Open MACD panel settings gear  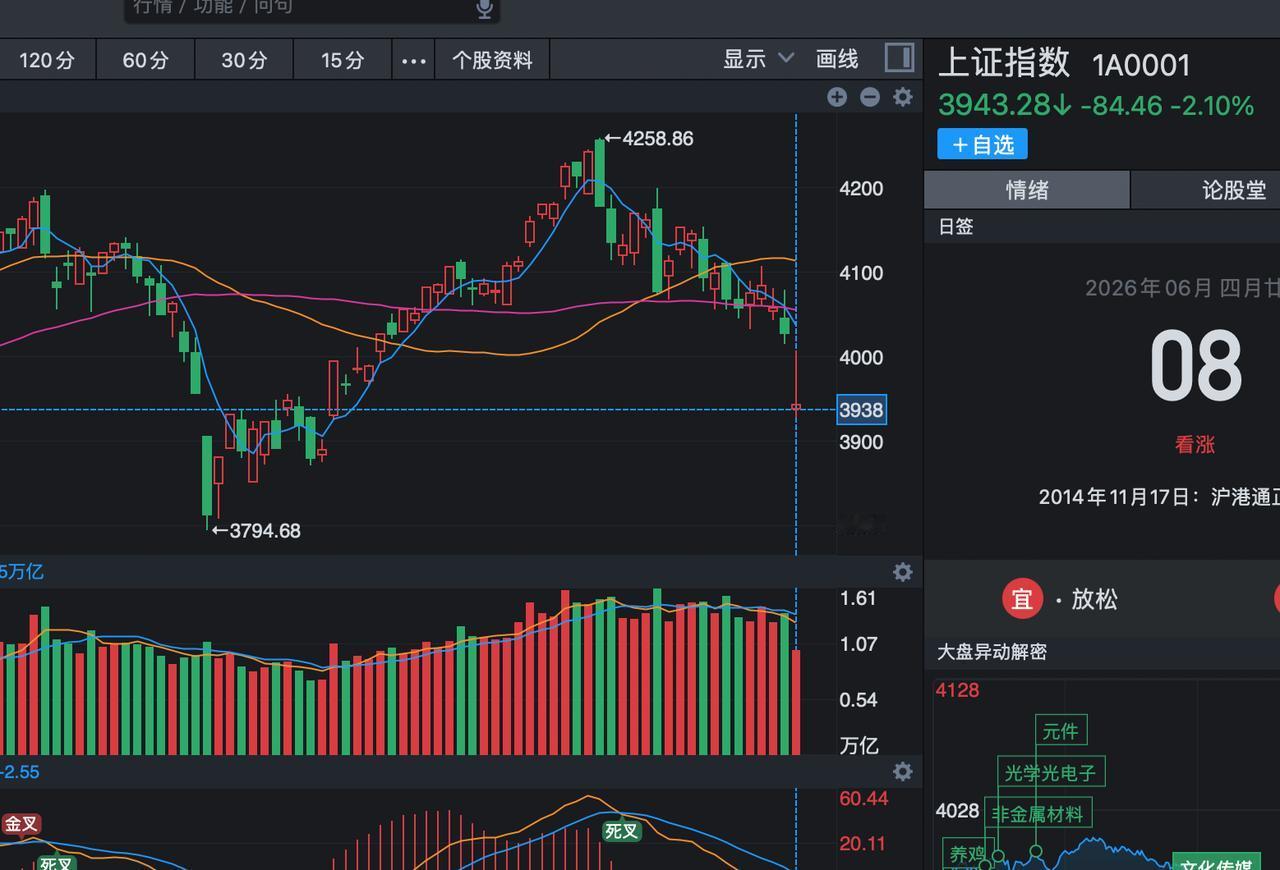click(903, 772)
